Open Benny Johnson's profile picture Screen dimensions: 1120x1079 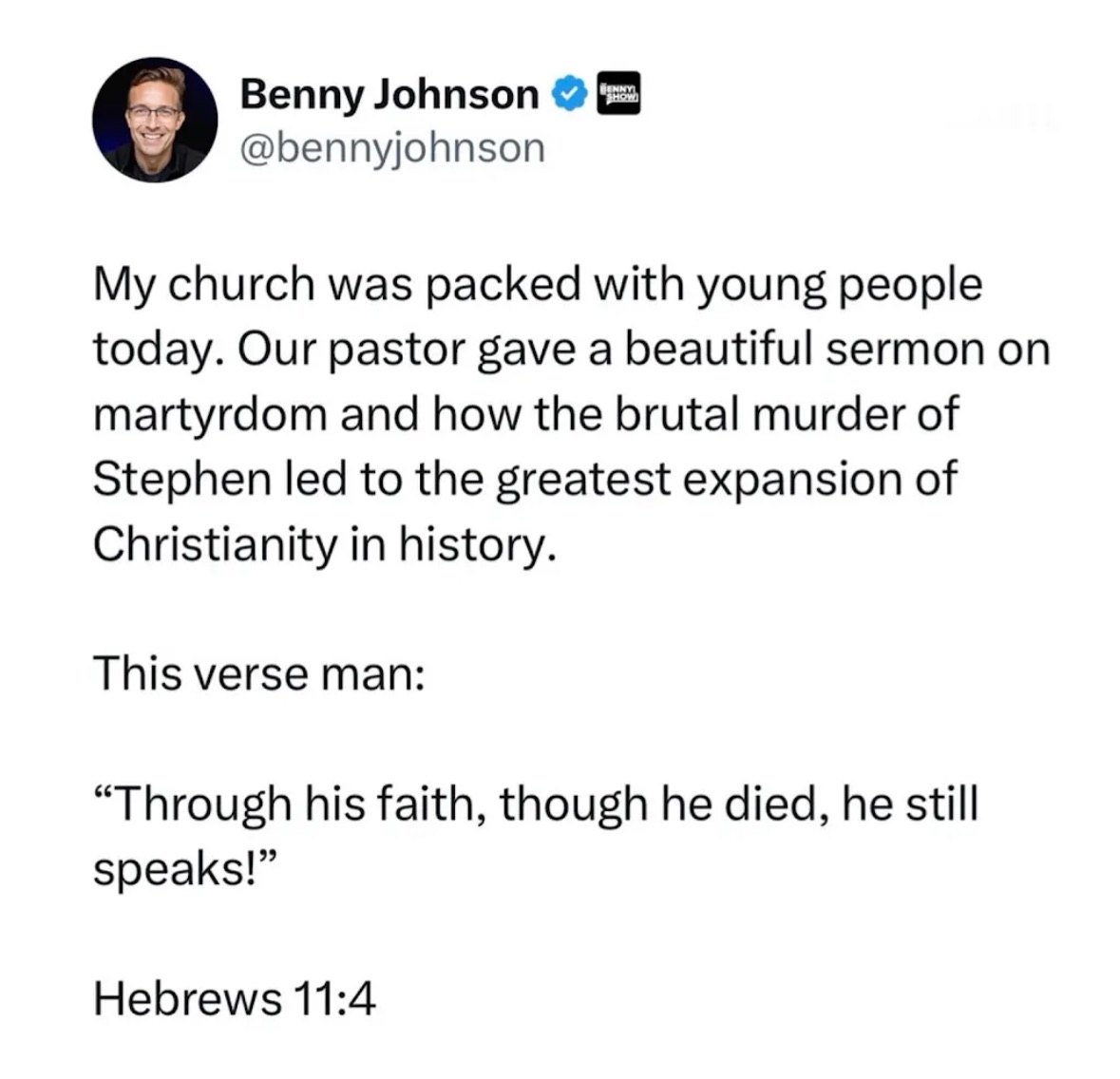pos(155,120)
